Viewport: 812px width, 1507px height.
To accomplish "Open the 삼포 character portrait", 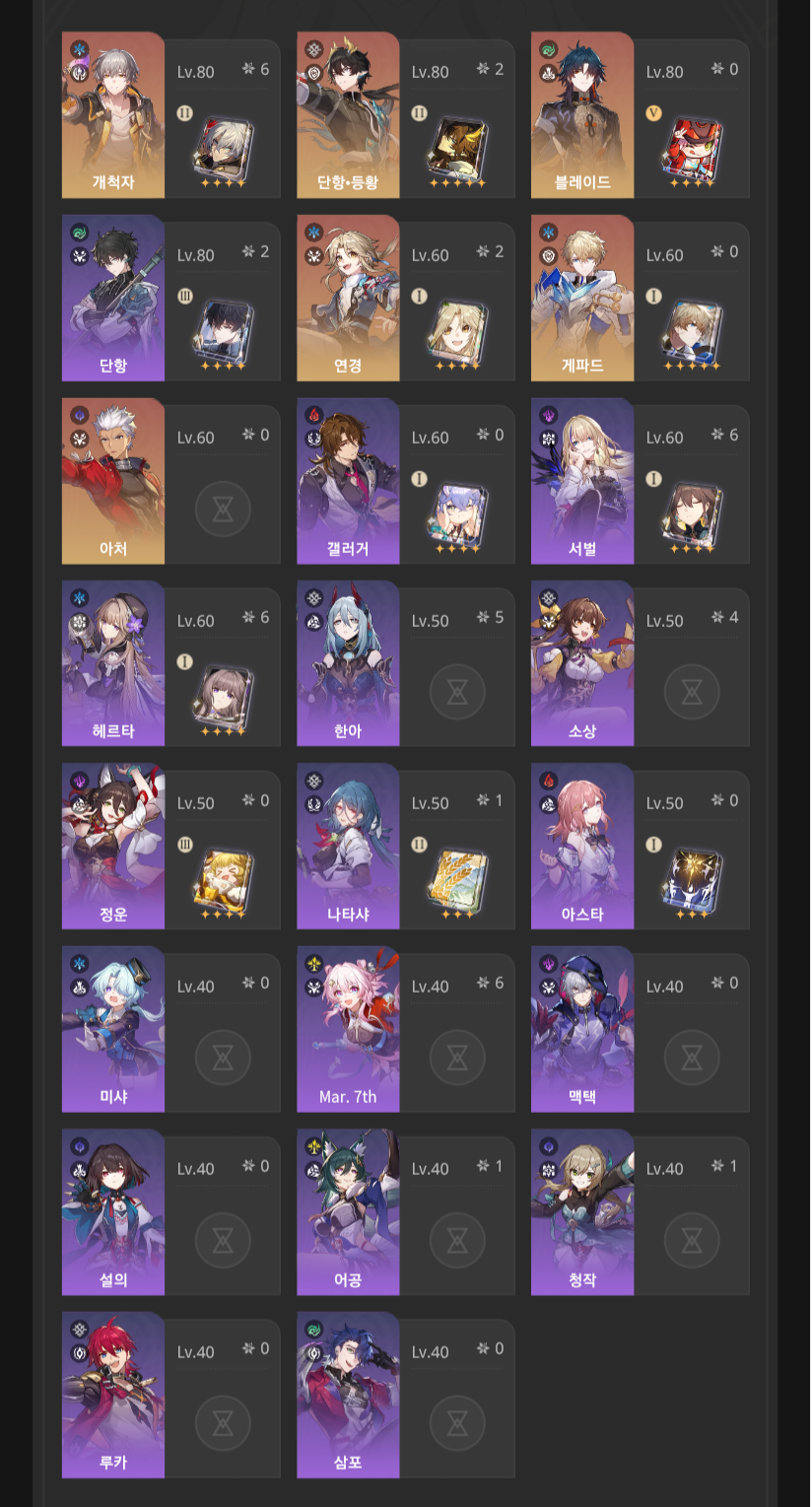I will 348,1395.
